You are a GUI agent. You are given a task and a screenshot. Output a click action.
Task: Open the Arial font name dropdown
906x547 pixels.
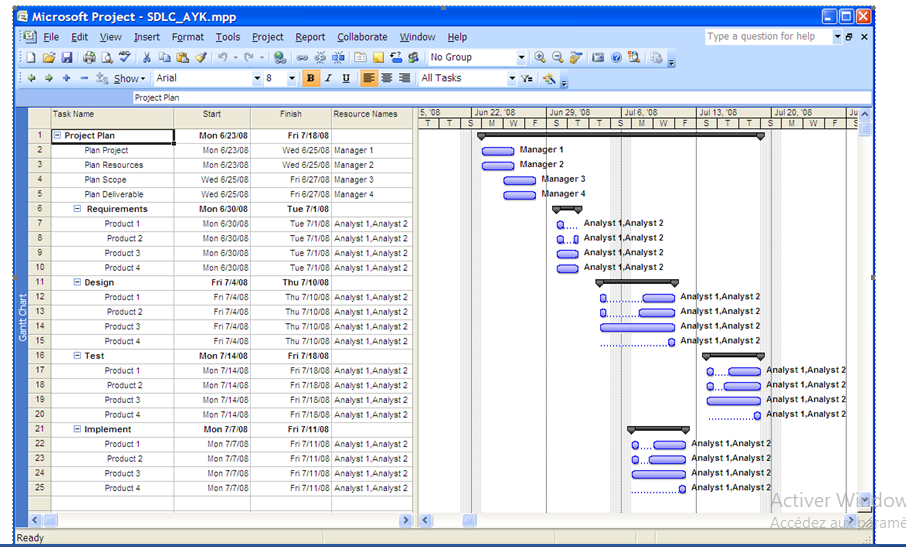click(x=257, y=79)
